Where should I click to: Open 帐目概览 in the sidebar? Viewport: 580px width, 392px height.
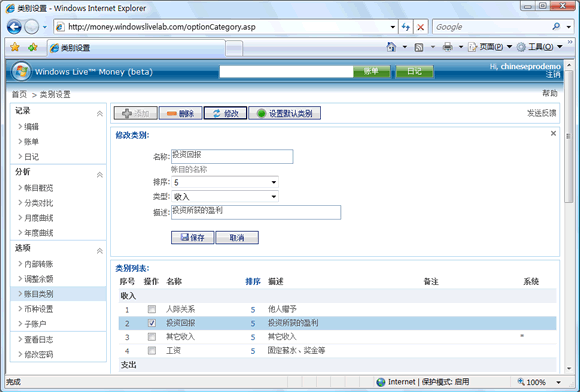point(38,188)
